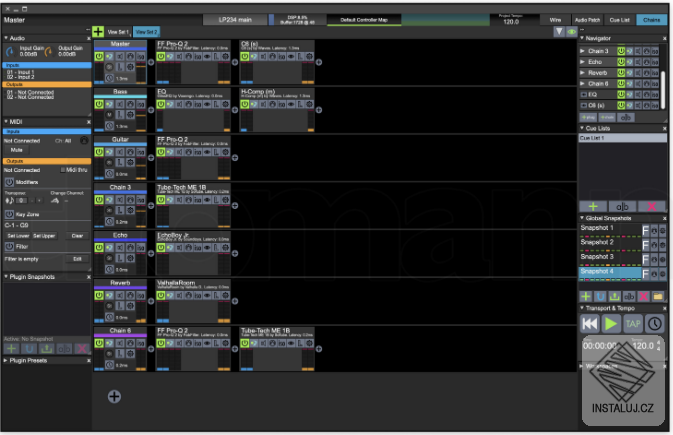Collapse the Audio panel

6,38
